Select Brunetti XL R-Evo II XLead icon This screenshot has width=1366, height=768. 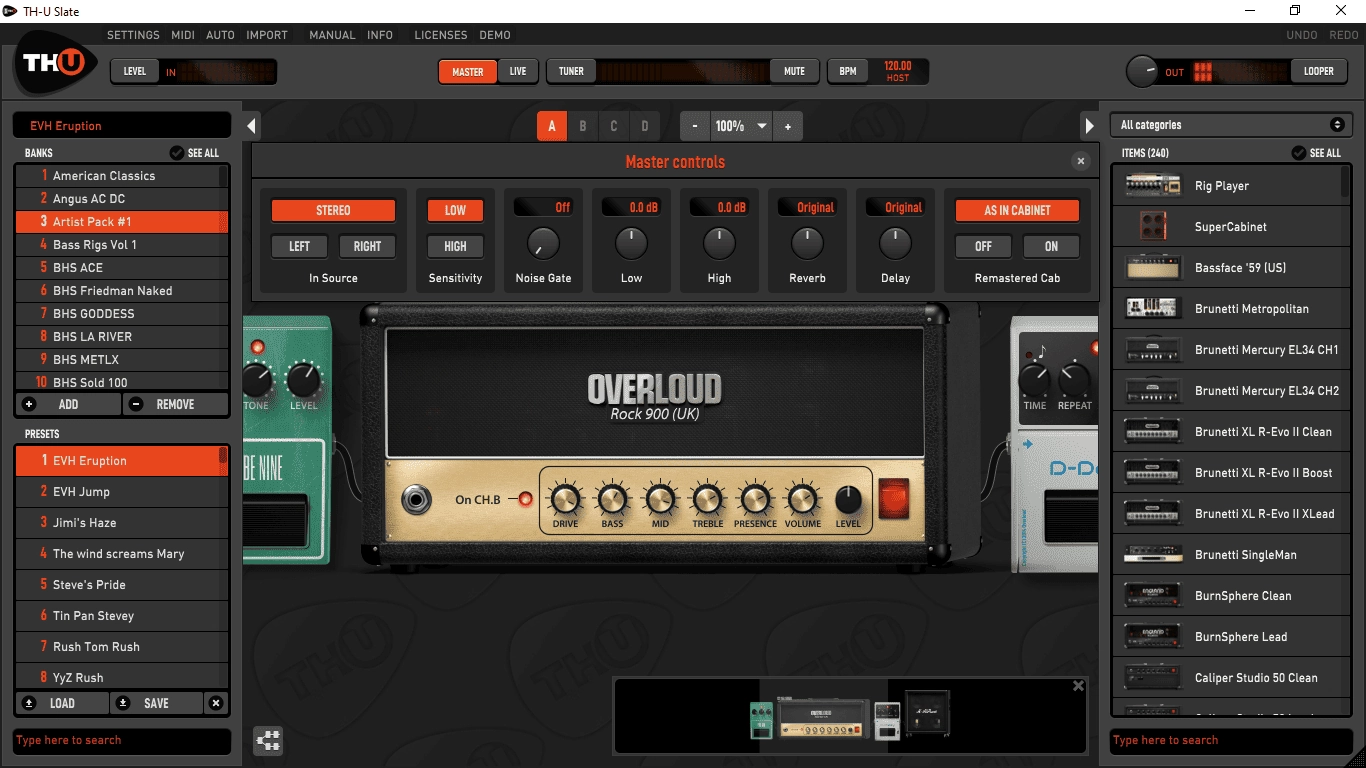1152,513
